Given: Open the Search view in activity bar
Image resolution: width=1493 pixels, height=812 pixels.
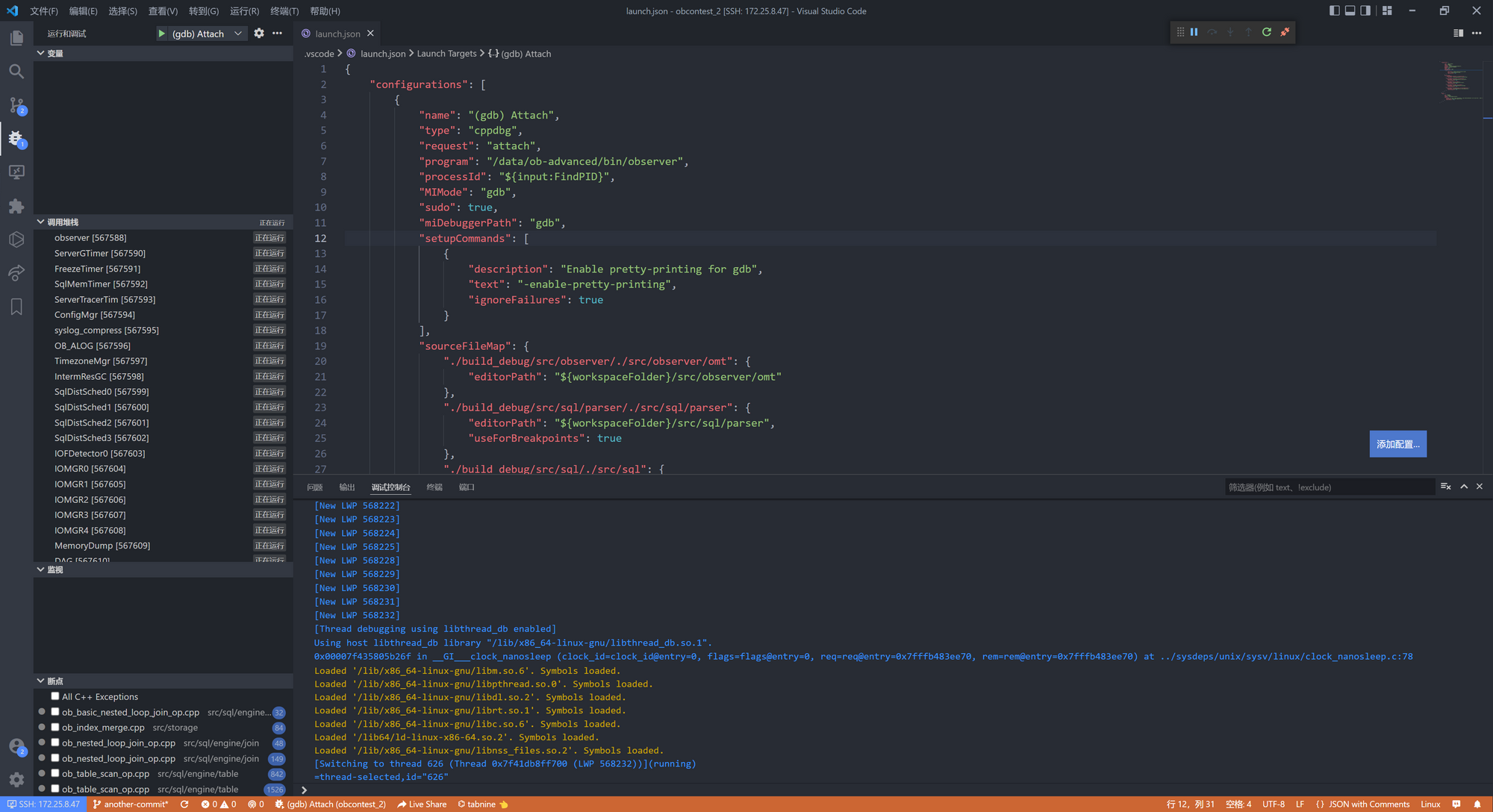Looking at the screenshot, I should [16, 72].
